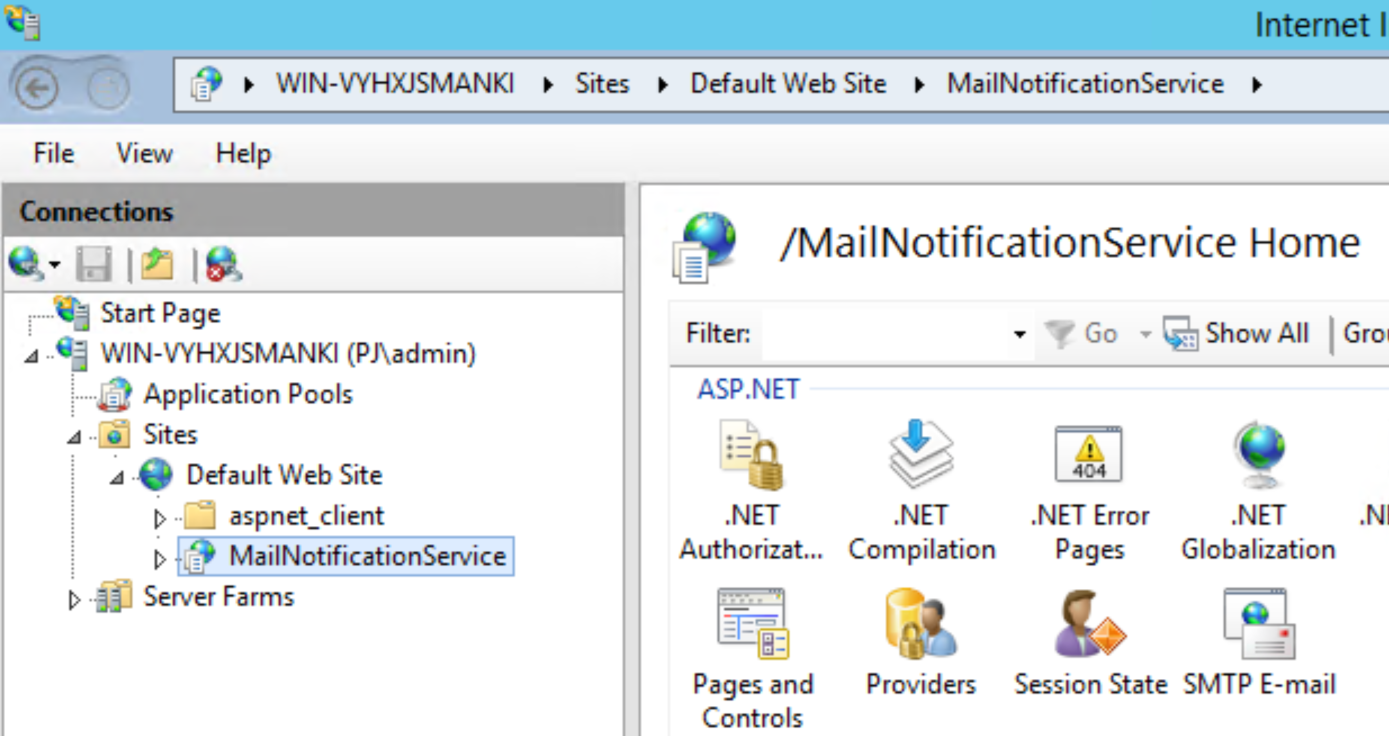1389x736 pixels.
Task: Click the IIS Manager title bar icon
Action: point(22,22)
